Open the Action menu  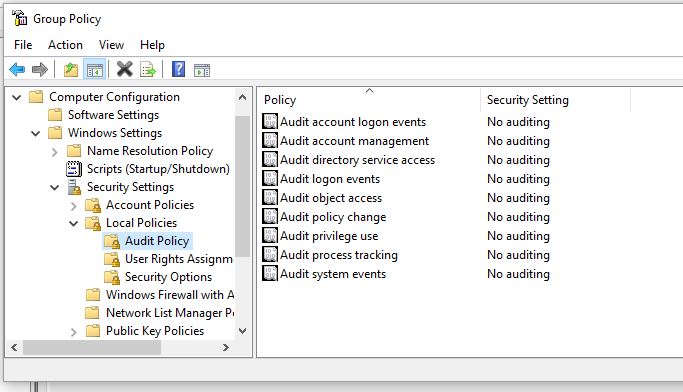tap(65, 45)
